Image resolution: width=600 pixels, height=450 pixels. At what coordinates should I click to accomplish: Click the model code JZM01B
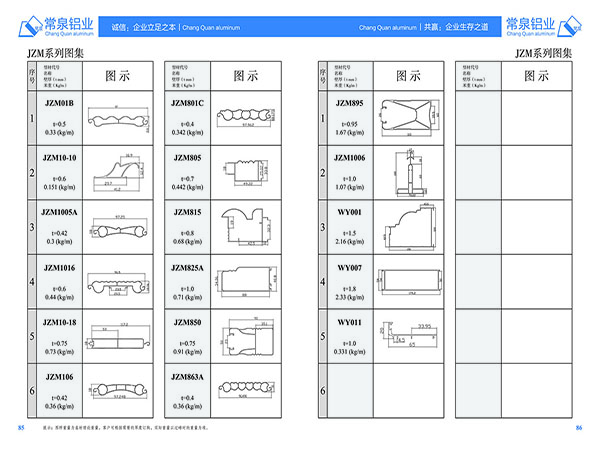(x=59, y=103)
